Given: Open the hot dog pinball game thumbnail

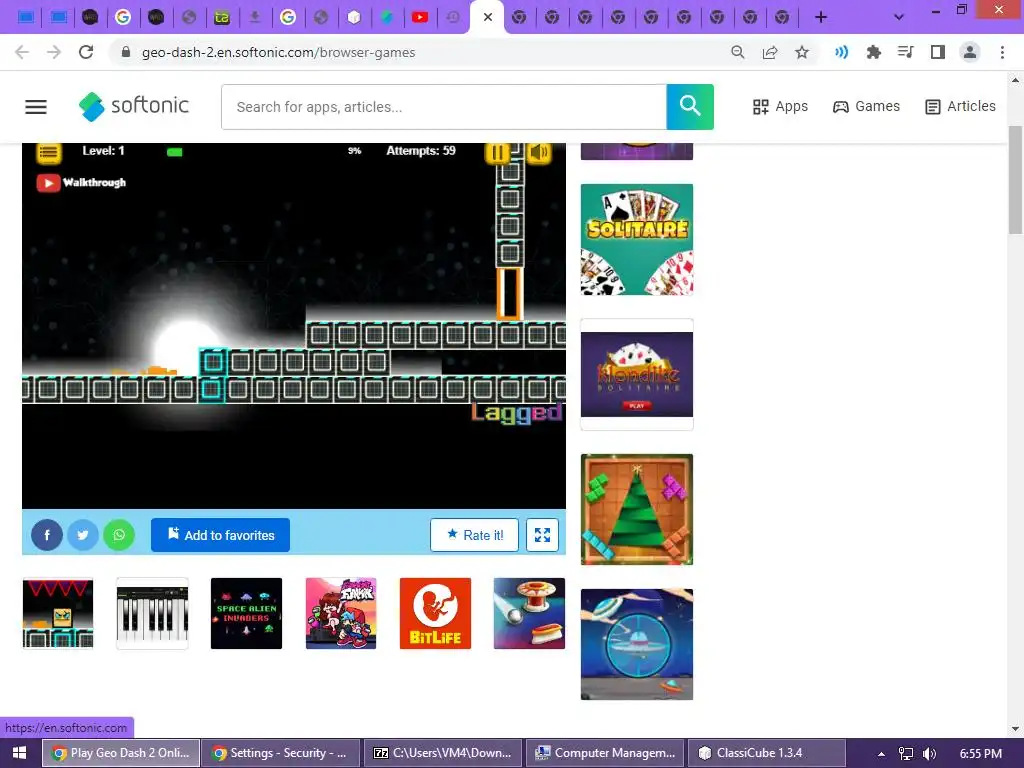Looking at the screenshot, I should pyautogui.click(x=529, y=613).
